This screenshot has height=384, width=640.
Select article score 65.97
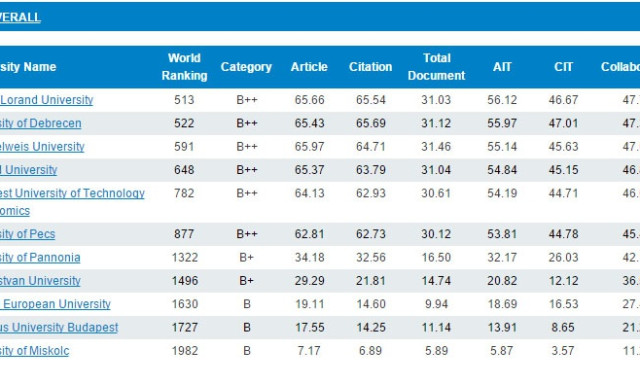click(x=309, y=146)
